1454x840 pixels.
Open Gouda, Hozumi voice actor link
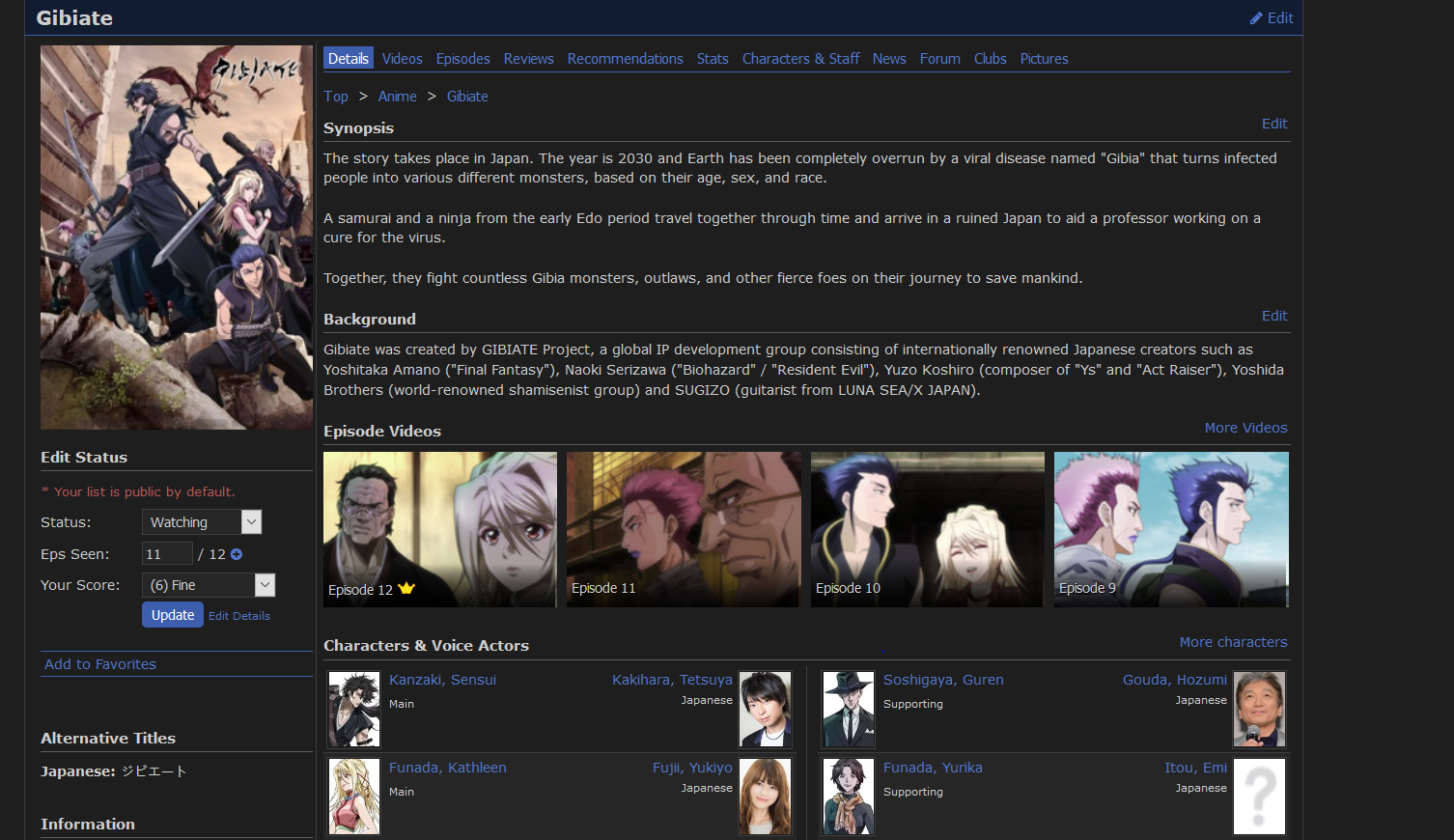pos(1175,680)
